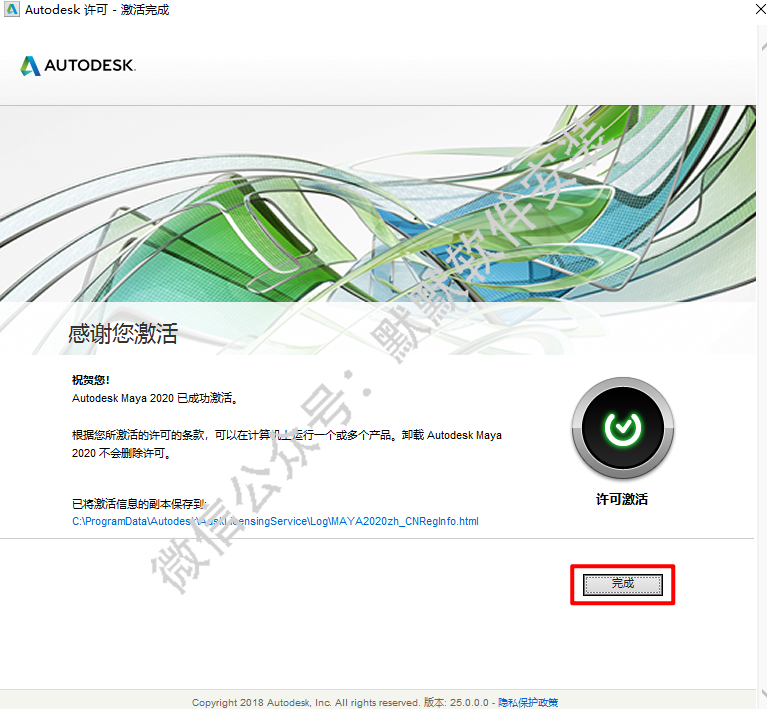Click the Autodesk logo in the header
767x709 pixels.
pyautogui.click(x=78, y=66)
